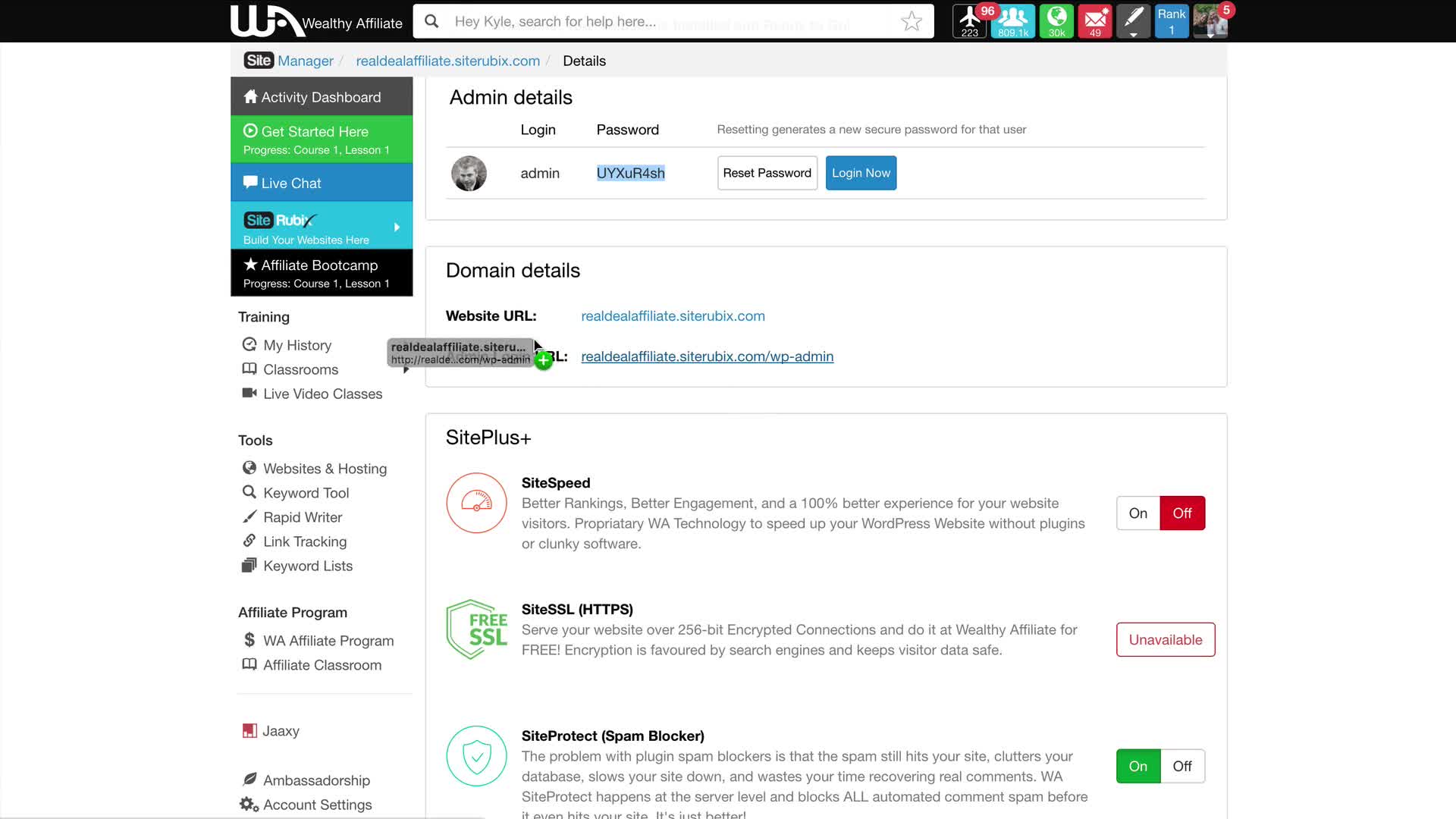Click the Admin details heading
The image size is (1456, 819).
(510, 97)
